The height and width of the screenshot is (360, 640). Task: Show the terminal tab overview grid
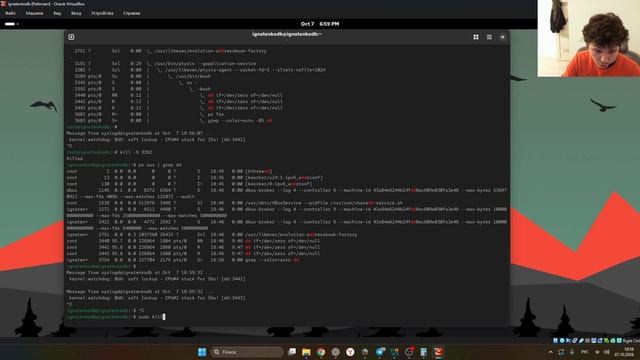[476, 37]
